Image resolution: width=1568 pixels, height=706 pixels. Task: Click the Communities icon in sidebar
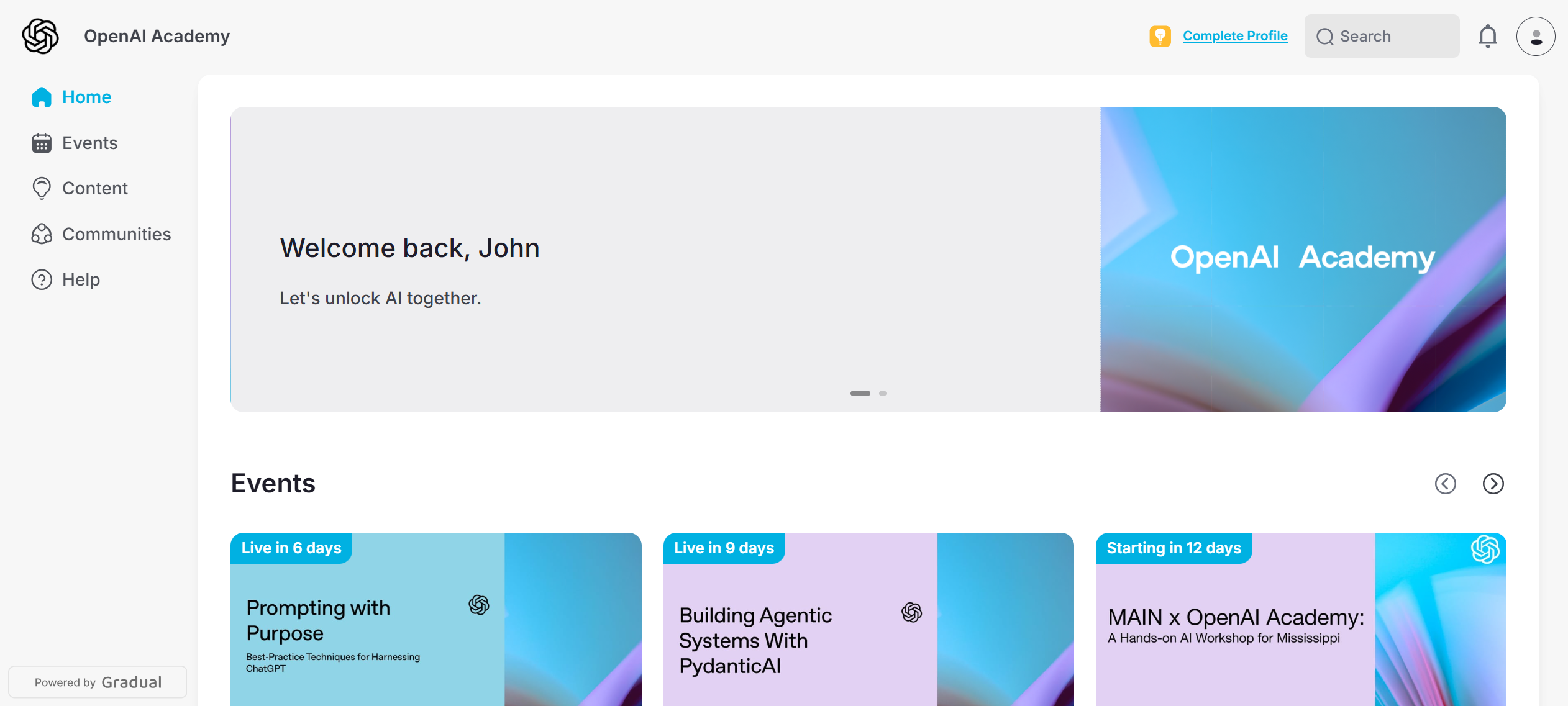tap(42, 234)
